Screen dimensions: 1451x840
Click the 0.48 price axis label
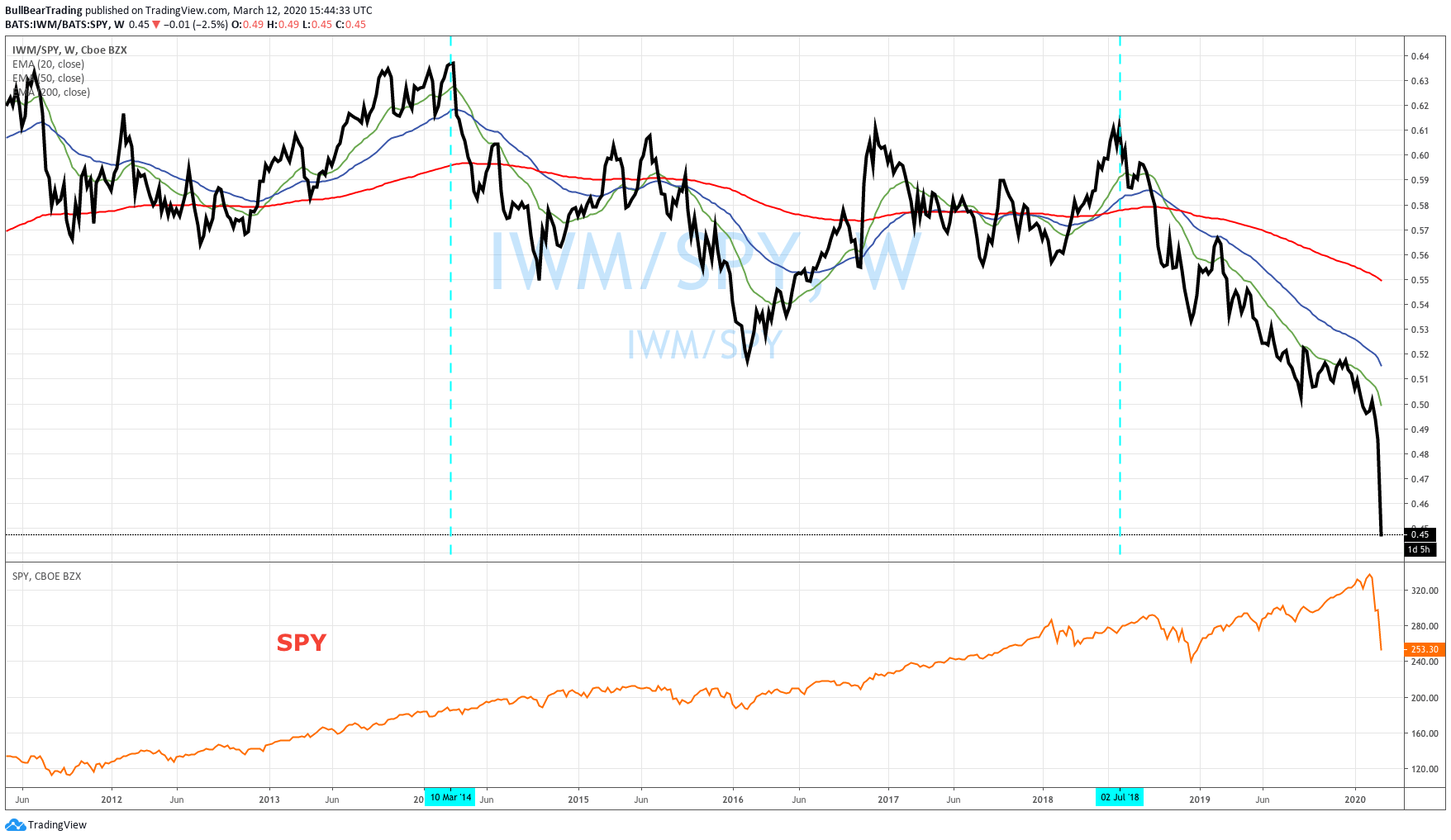point(1420,454)
